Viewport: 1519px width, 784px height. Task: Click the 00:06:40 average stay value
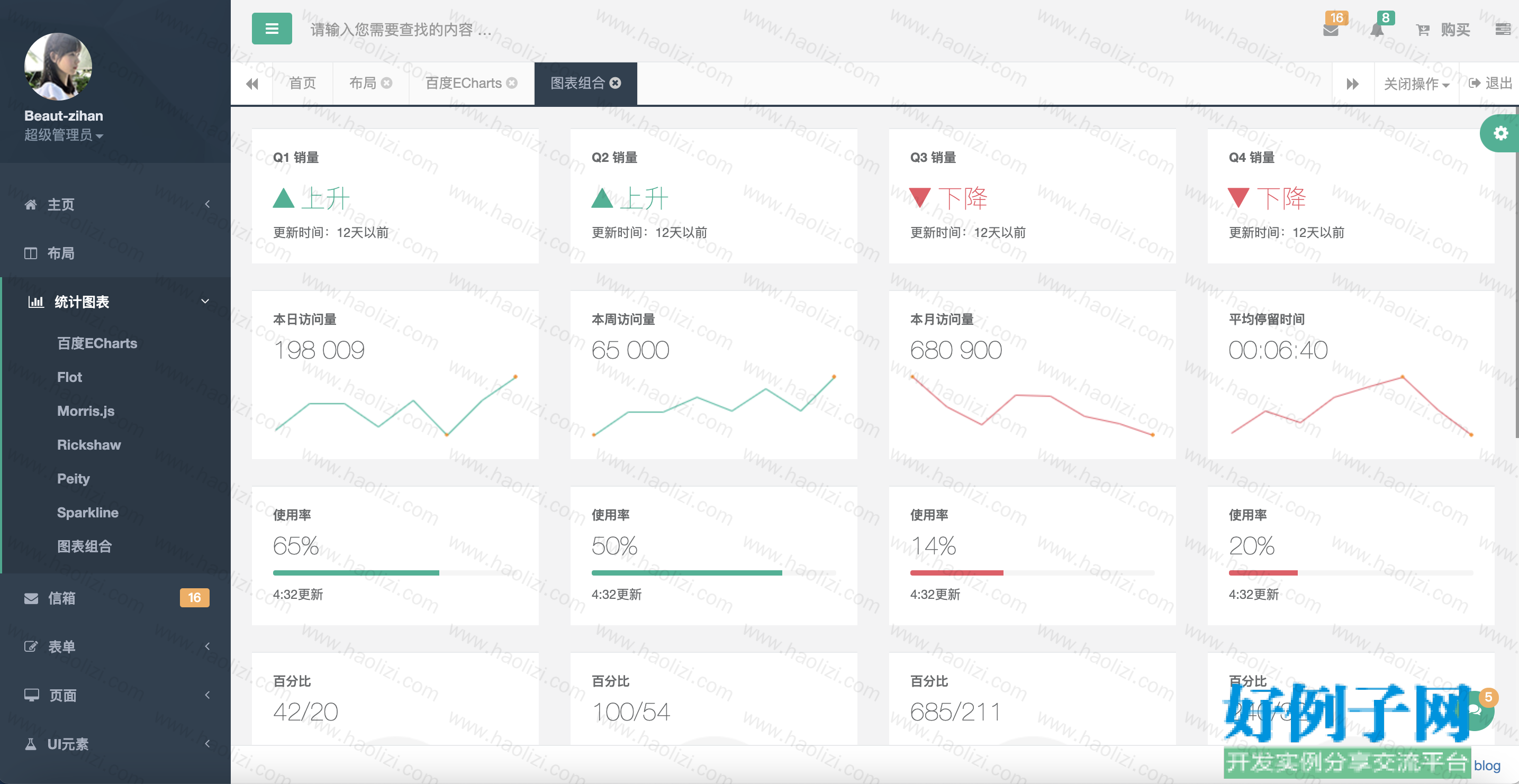(1278, 350)
